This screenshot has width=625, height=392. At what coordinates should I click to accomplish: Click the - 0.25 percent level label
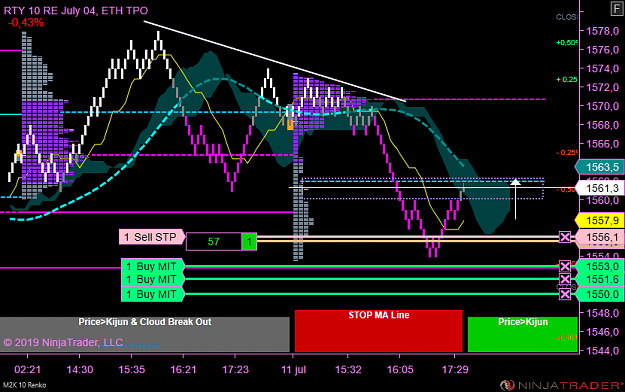(566, 152)
